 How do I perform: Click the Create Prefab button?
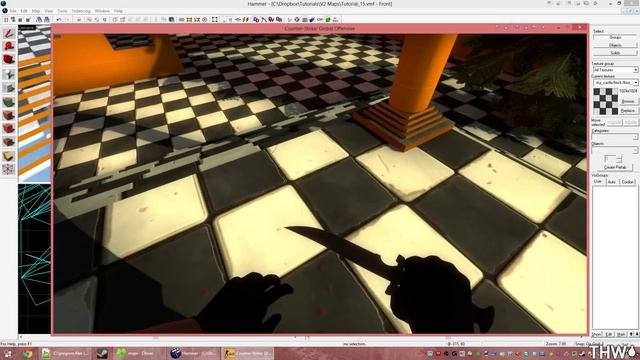tap(615, 167)
